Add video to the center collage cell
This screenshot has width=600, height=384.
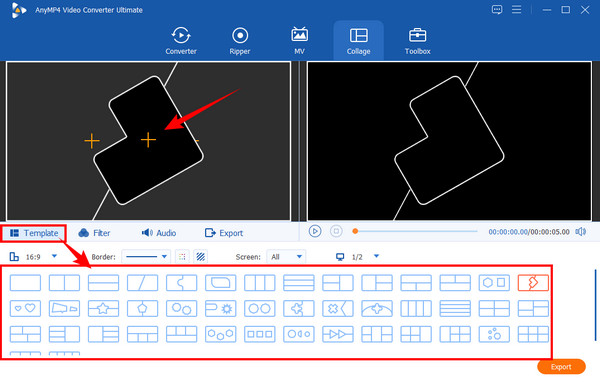pyautogui.click(x=148, y=140)
